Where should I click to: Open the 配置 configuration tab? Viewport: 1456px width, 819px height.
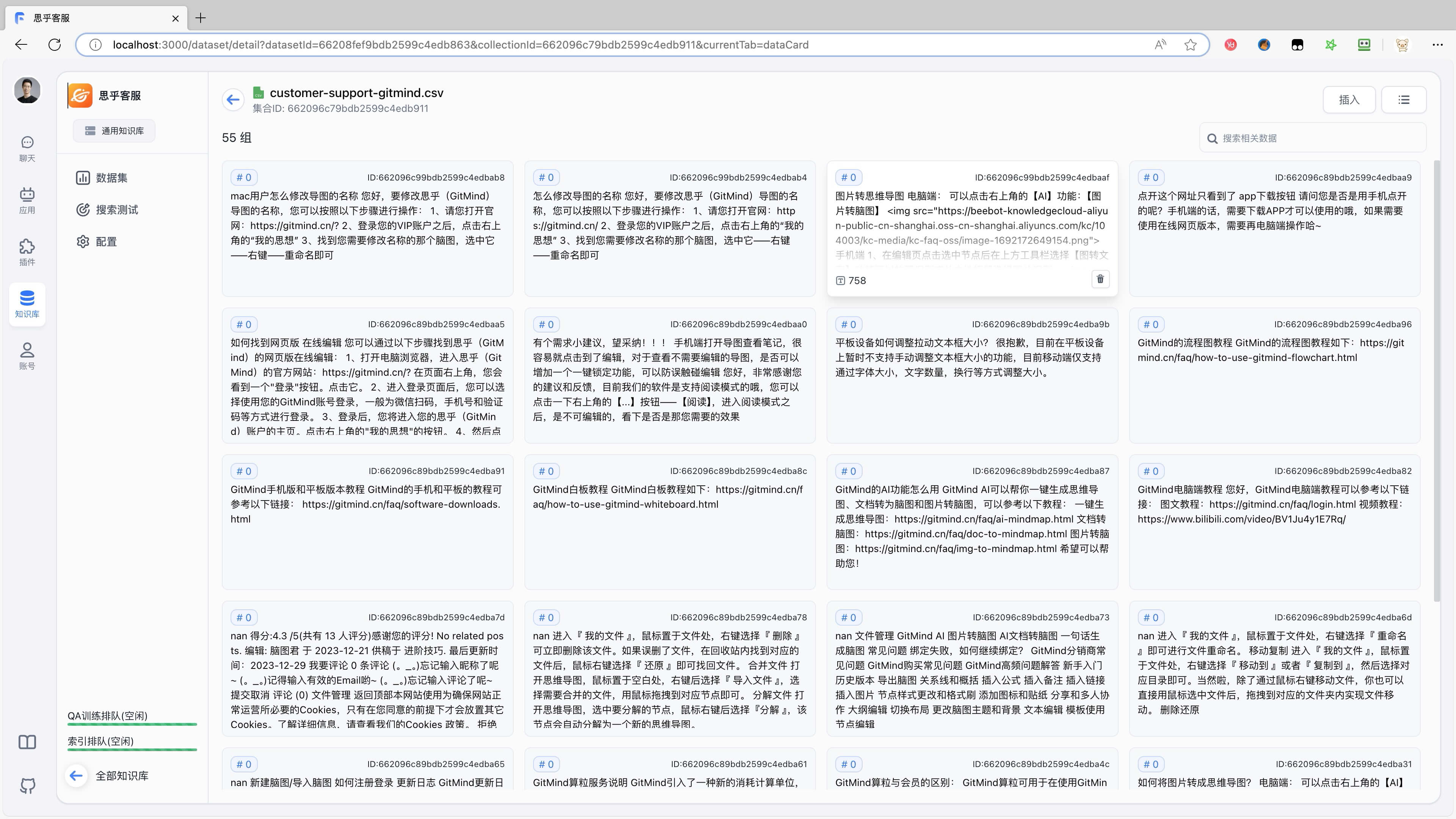tap(106, 242)
